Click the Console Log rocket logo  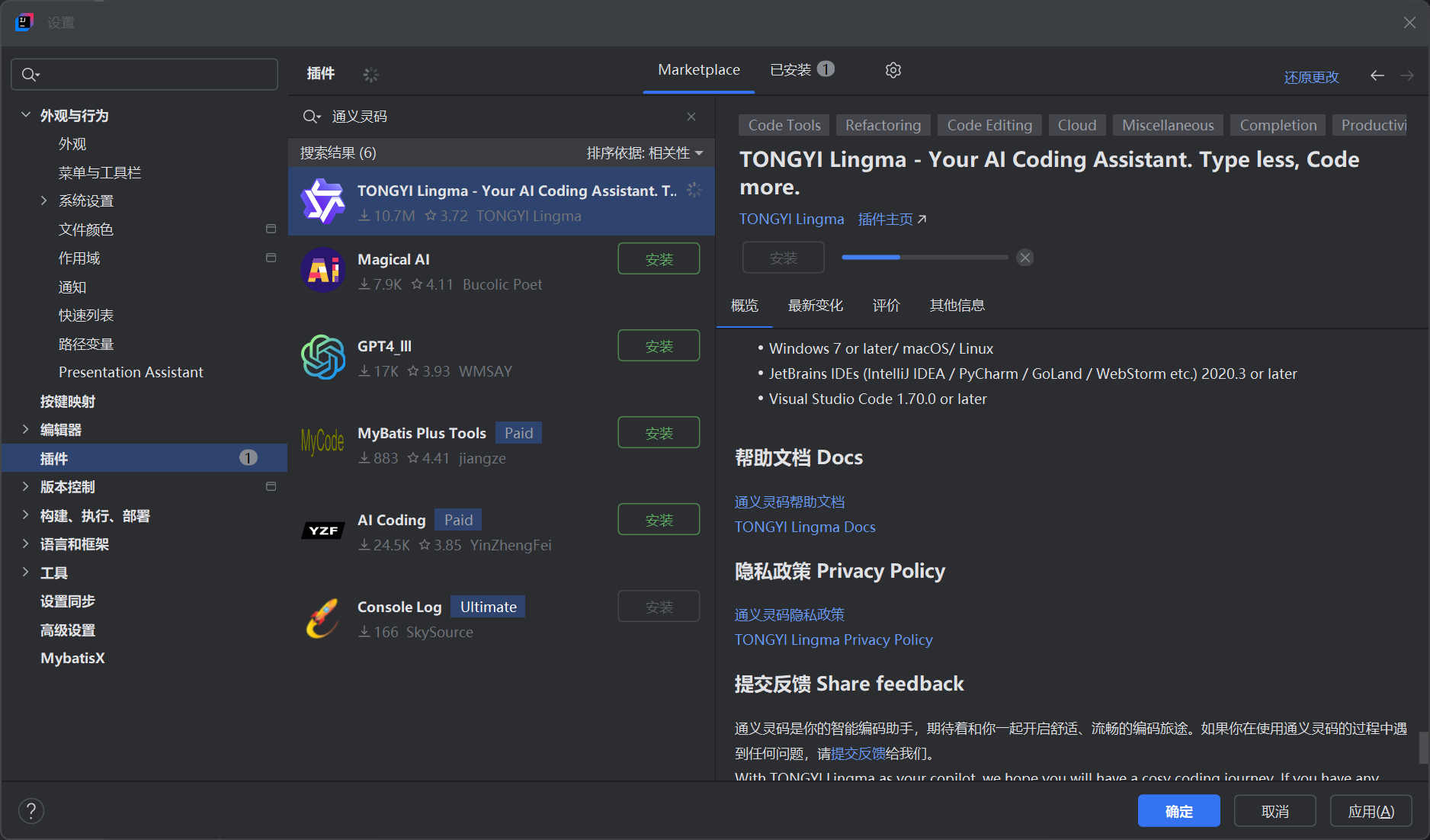point(323,617)
